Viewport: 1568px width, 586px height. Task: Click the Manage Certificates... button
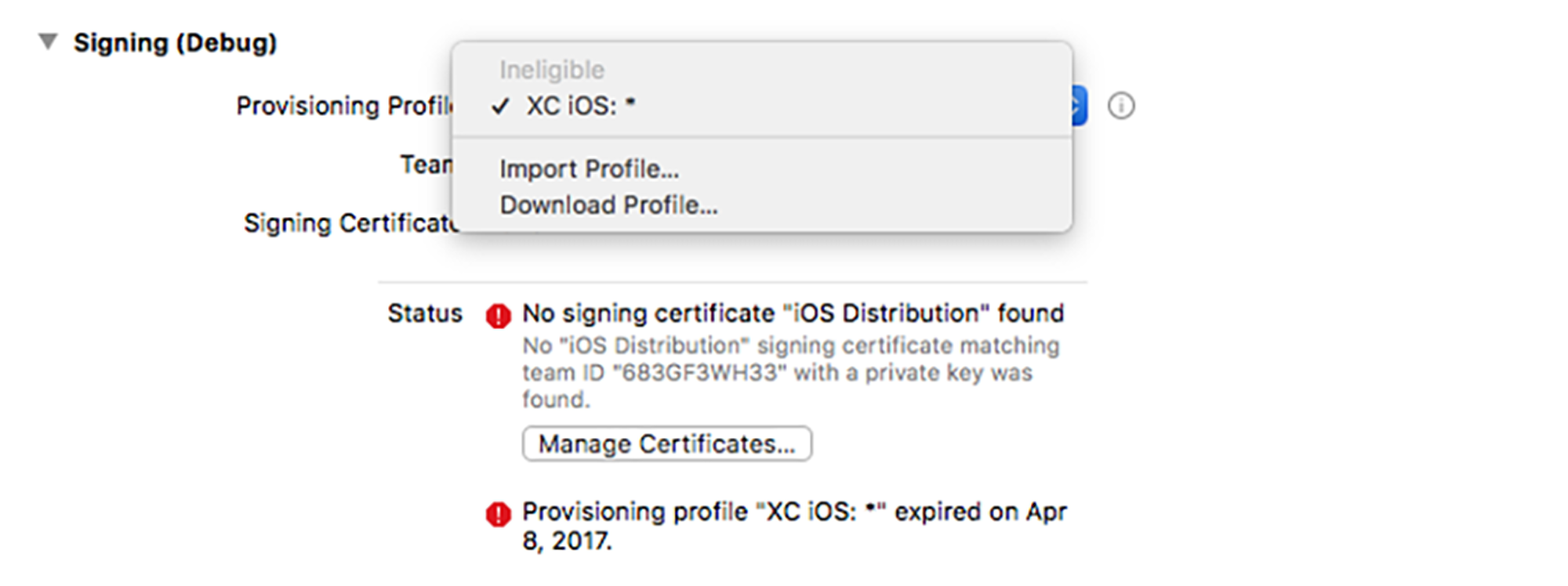tap(666, 444)
